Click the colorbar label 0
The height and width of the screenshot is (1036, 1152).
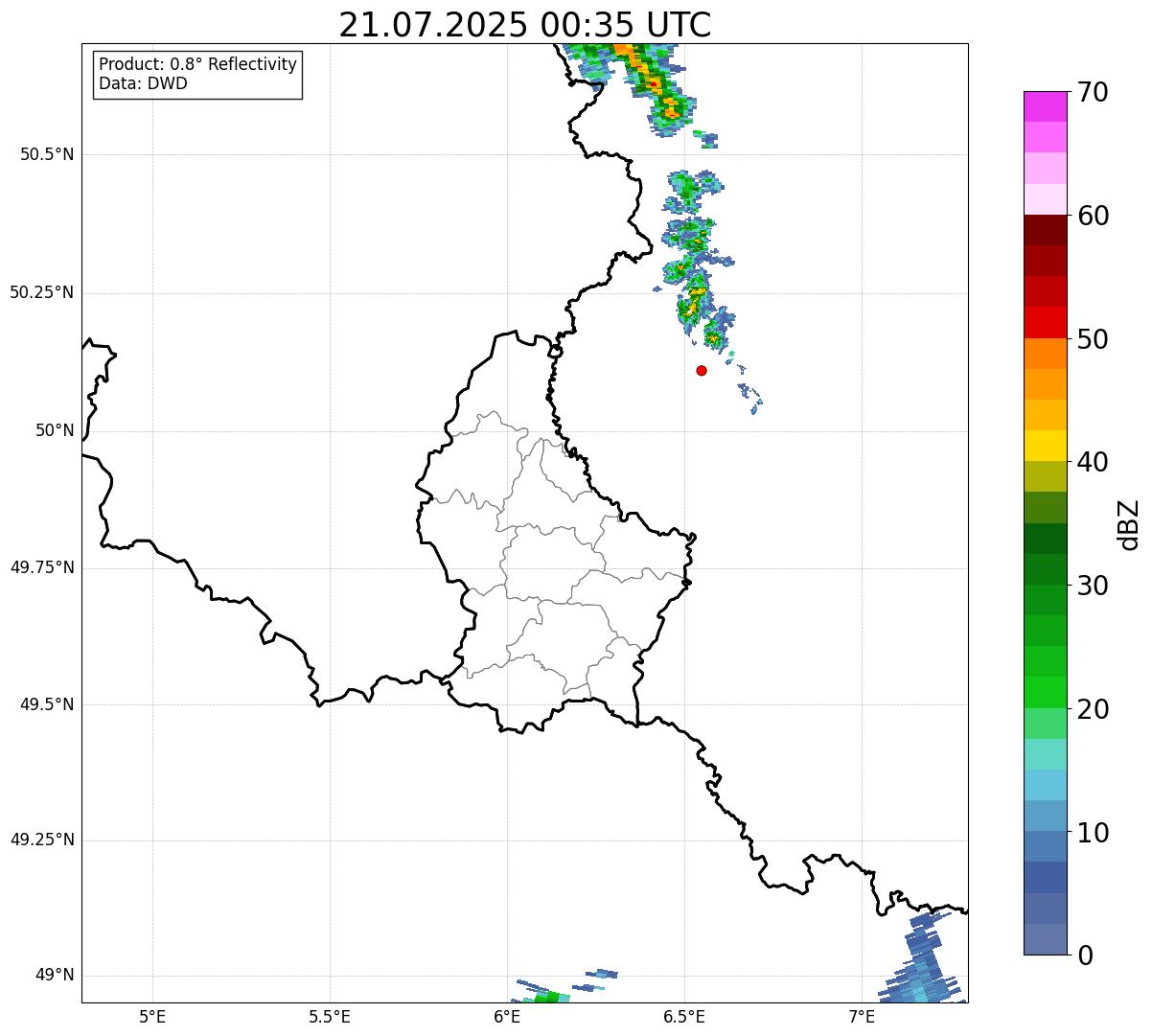coord(1086,955)
